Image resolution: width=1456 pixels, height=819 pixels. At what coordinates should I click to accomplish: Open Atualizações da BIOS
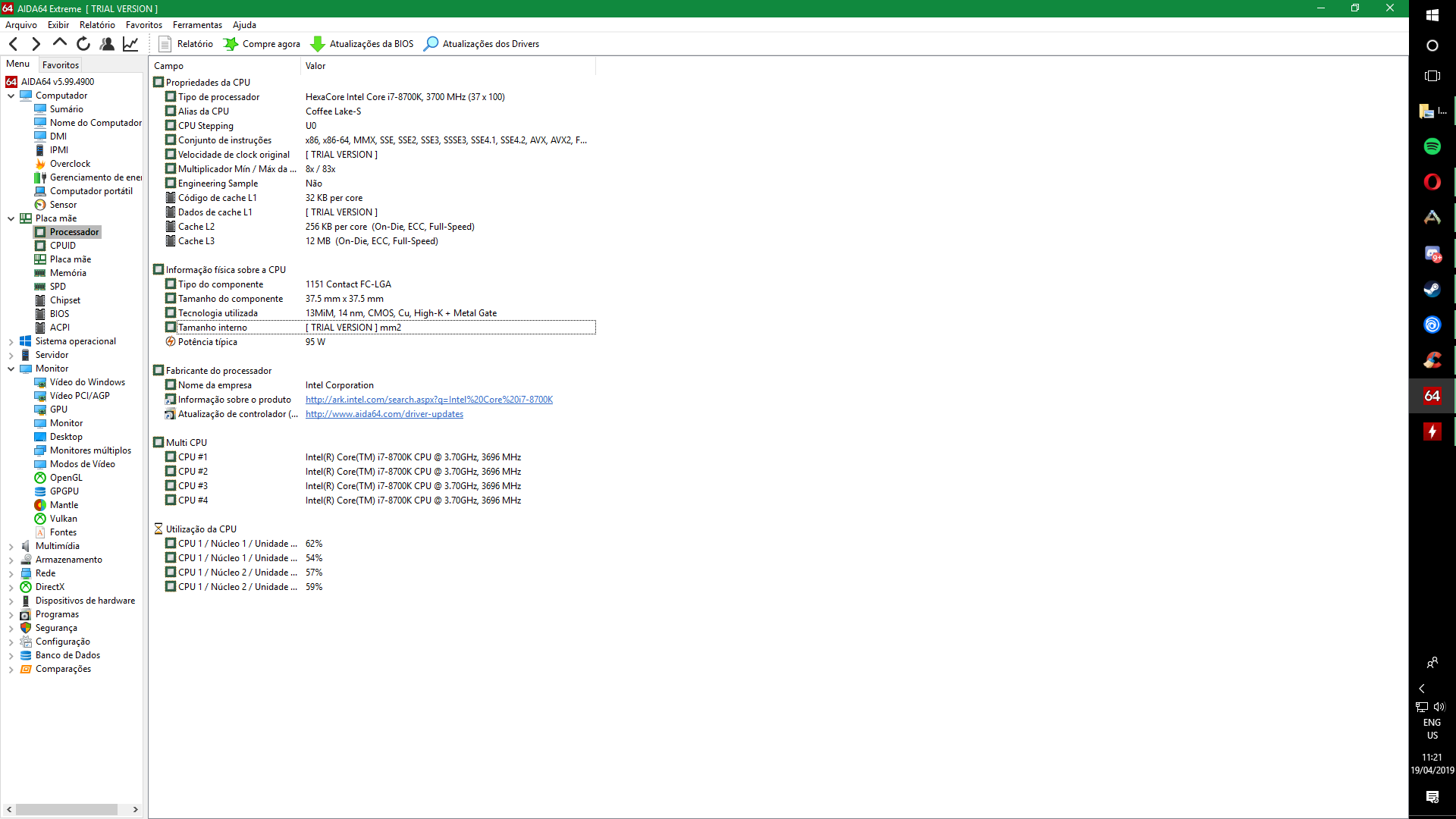[x=362, y=44]
